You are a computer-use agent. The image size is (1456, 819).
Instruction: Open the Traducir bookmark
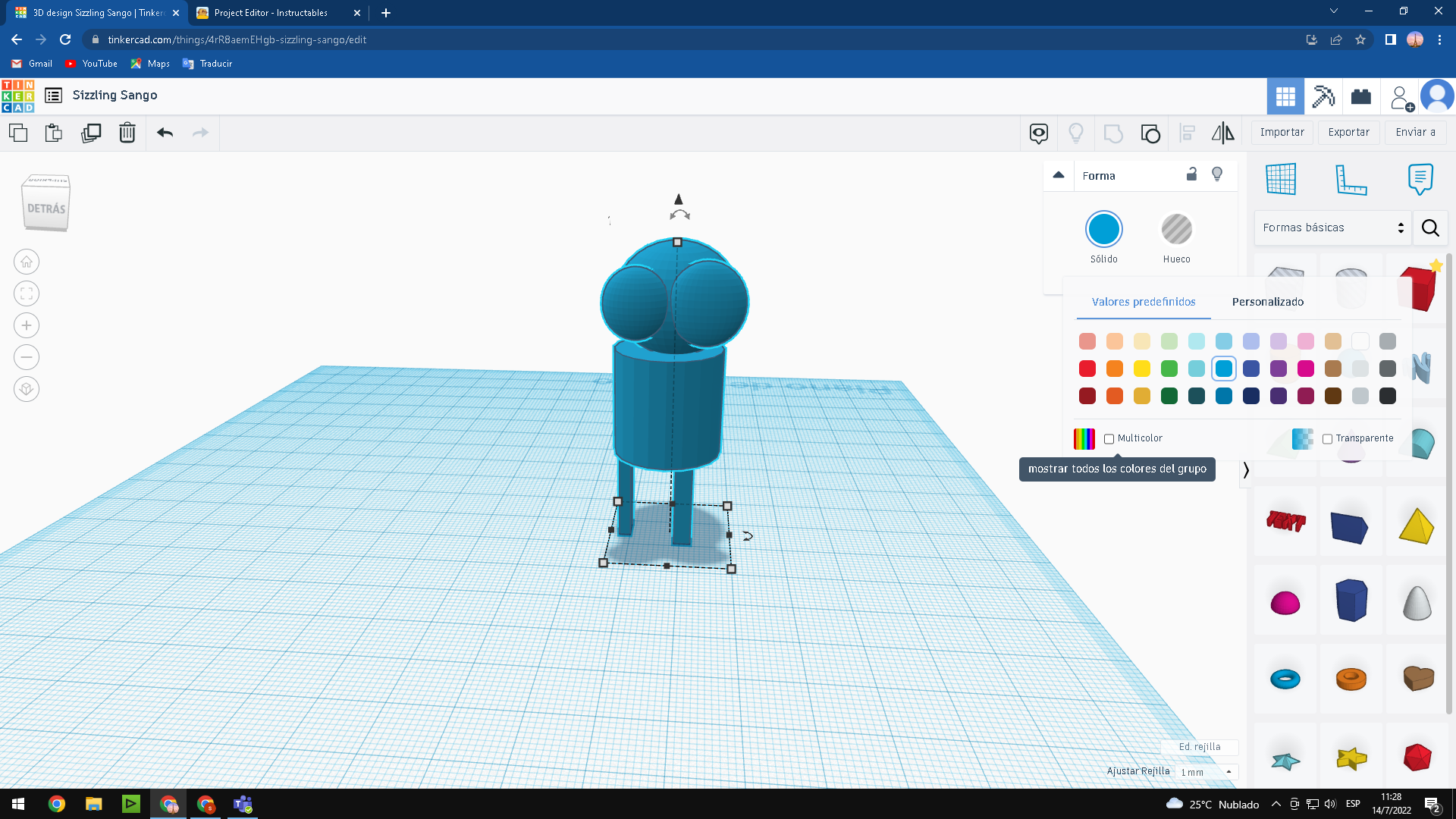(x=208, y=64)
